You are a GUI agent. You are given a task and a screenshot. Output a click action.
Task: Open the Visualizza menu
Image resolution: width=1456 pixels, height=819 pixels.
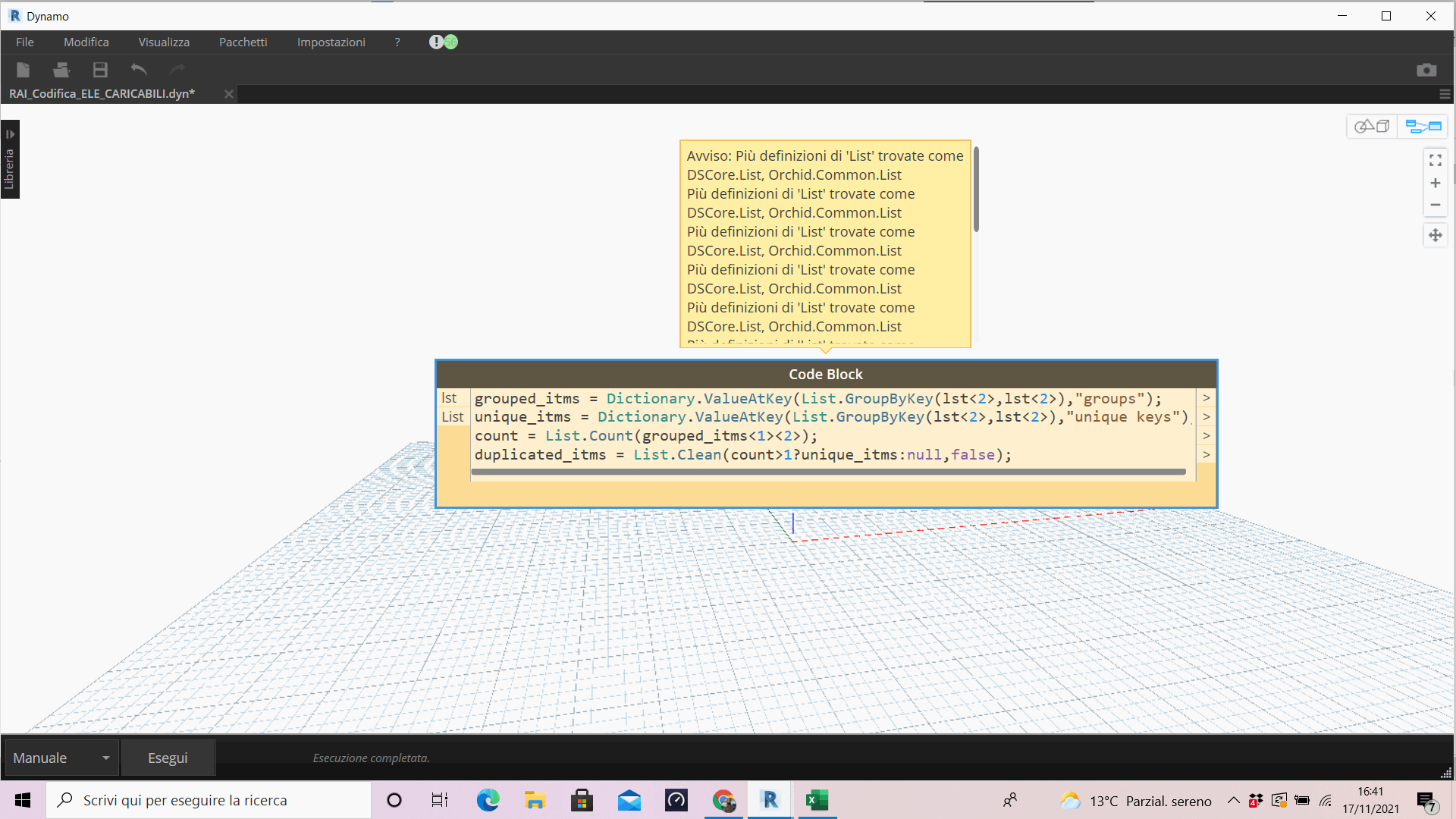pos(164,42)
